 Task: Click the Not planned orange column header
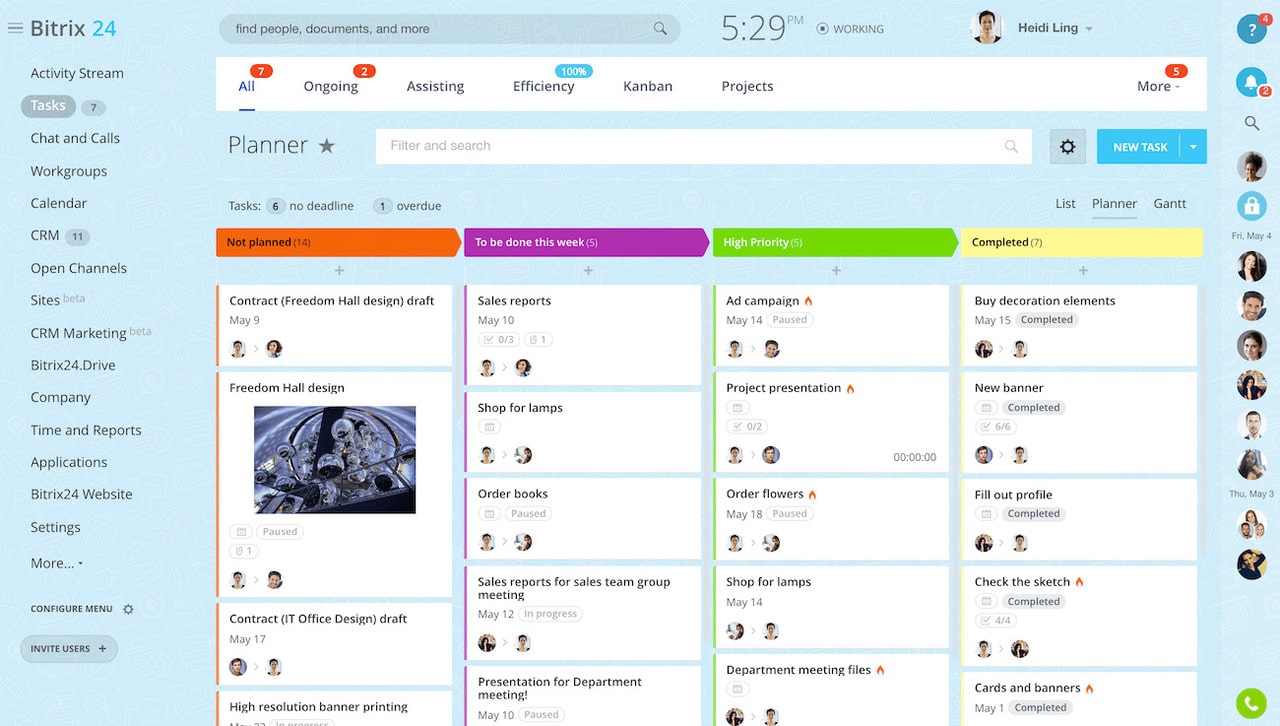point(338,242)
